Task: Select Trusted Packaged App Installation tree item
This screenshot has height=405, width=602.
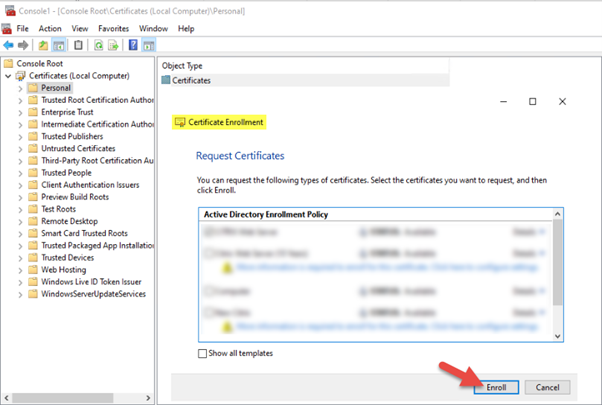Action: (x=98, y=245)
